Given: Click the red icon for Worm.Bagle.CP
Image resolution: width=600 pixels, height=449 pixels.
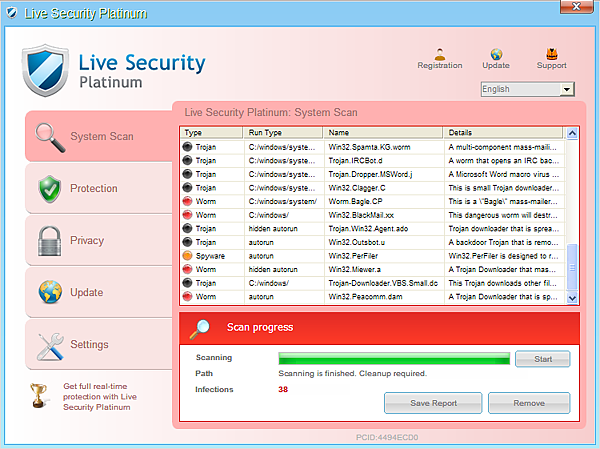Looking at the screenshot, I should [188, 201].
